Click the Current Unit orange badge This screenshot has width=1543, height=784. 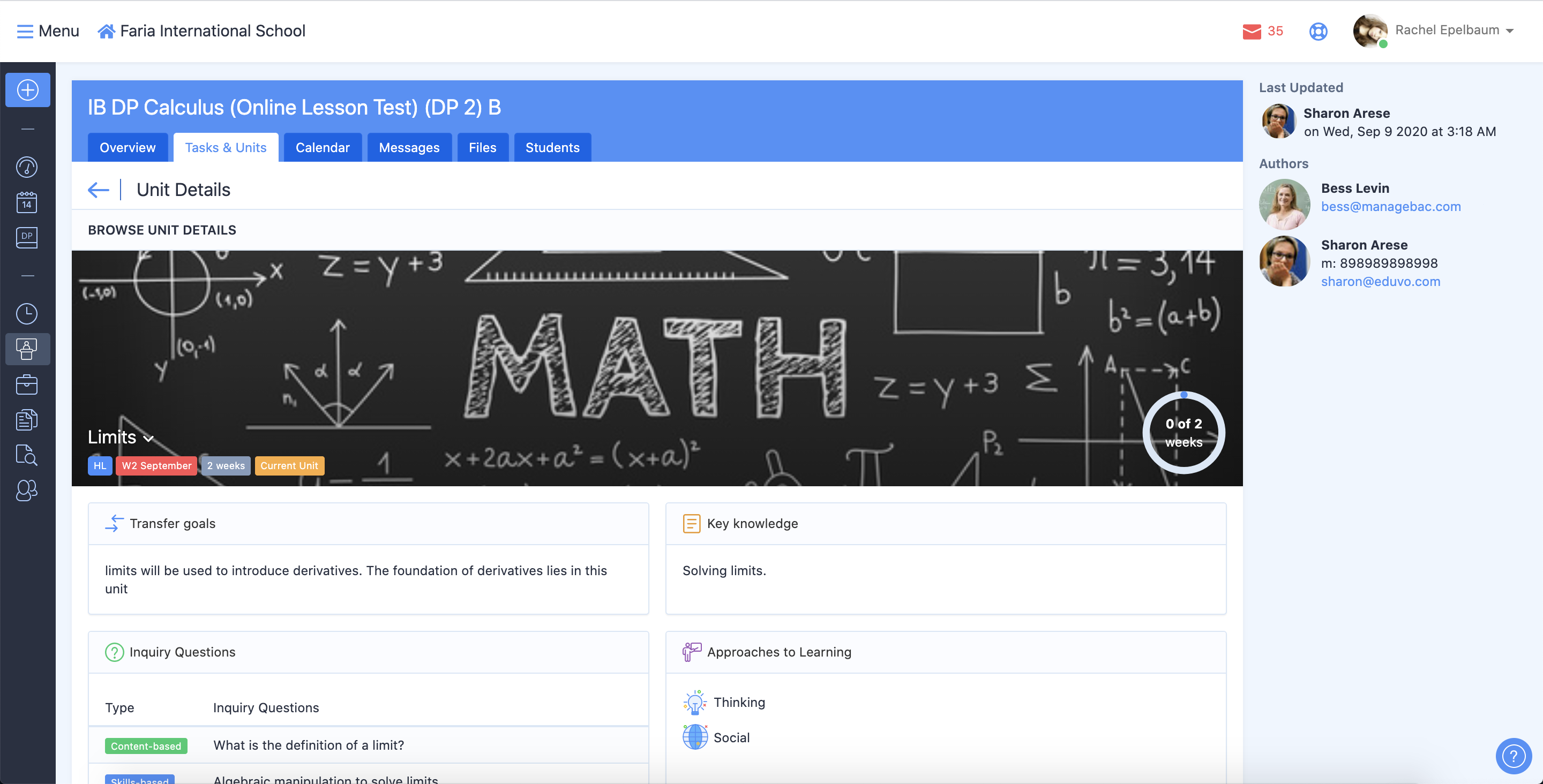[289, 466]
